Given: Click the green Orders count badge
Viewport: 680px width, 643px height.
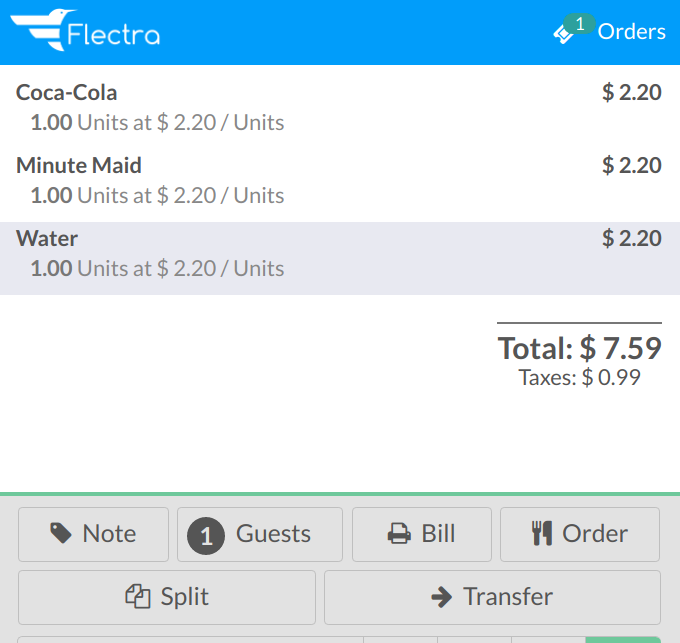Looking at the screenshot, I should (x=580, y=23).
